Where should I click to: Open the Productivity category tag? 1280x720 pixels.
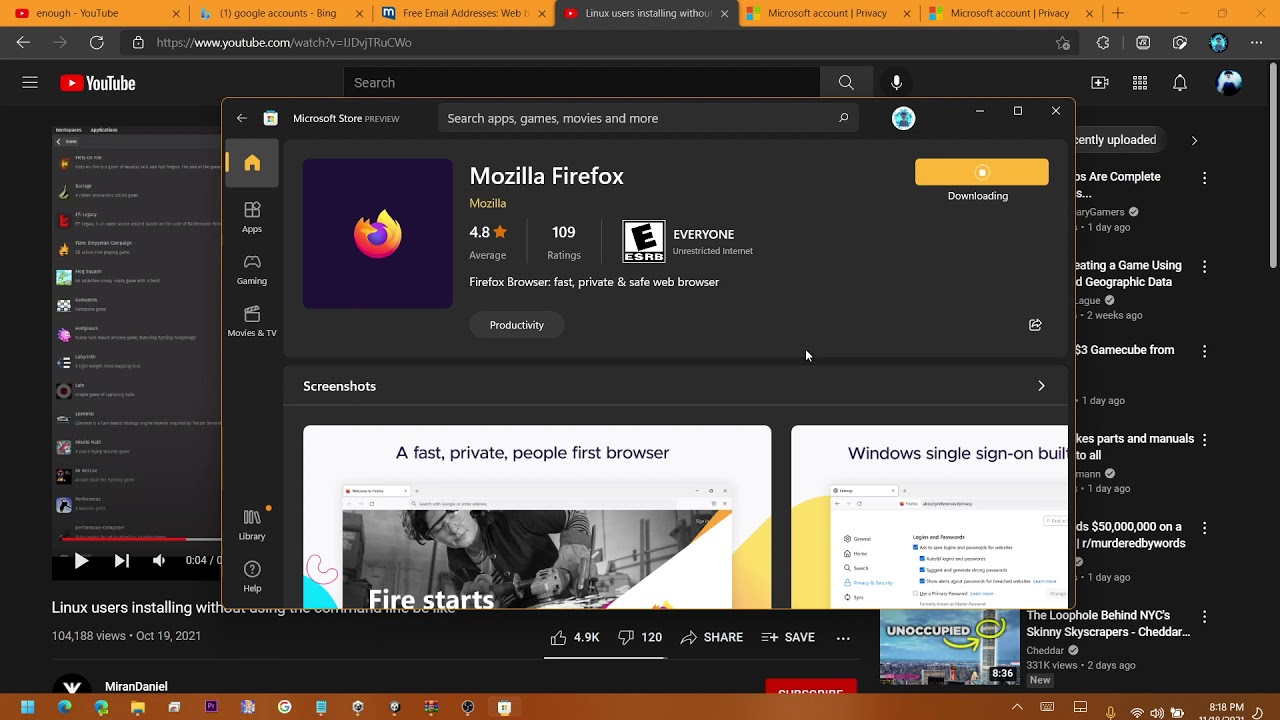517,325
